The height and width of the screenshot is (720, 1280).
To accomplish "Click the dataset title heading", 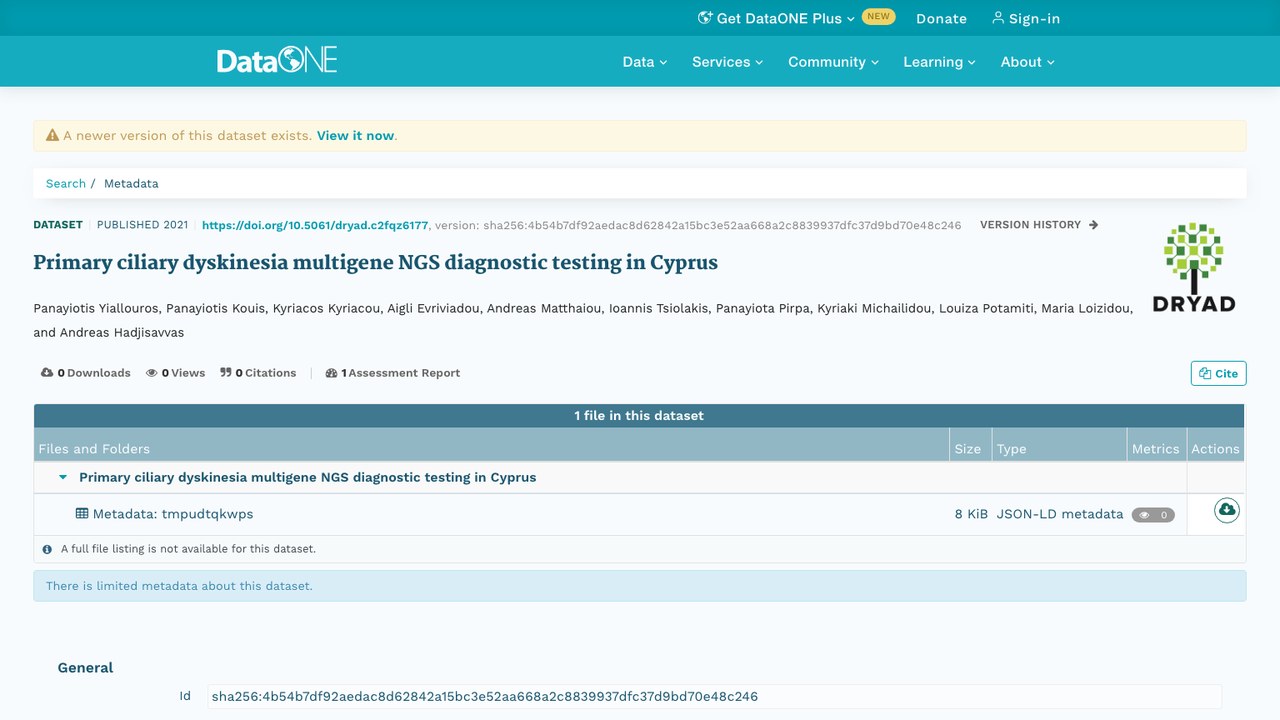I will pos(375,263).
